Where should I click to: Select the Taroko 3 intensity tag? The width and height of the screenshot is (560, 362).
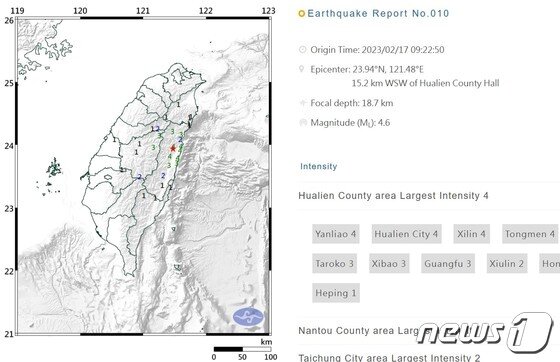(334, 263)
